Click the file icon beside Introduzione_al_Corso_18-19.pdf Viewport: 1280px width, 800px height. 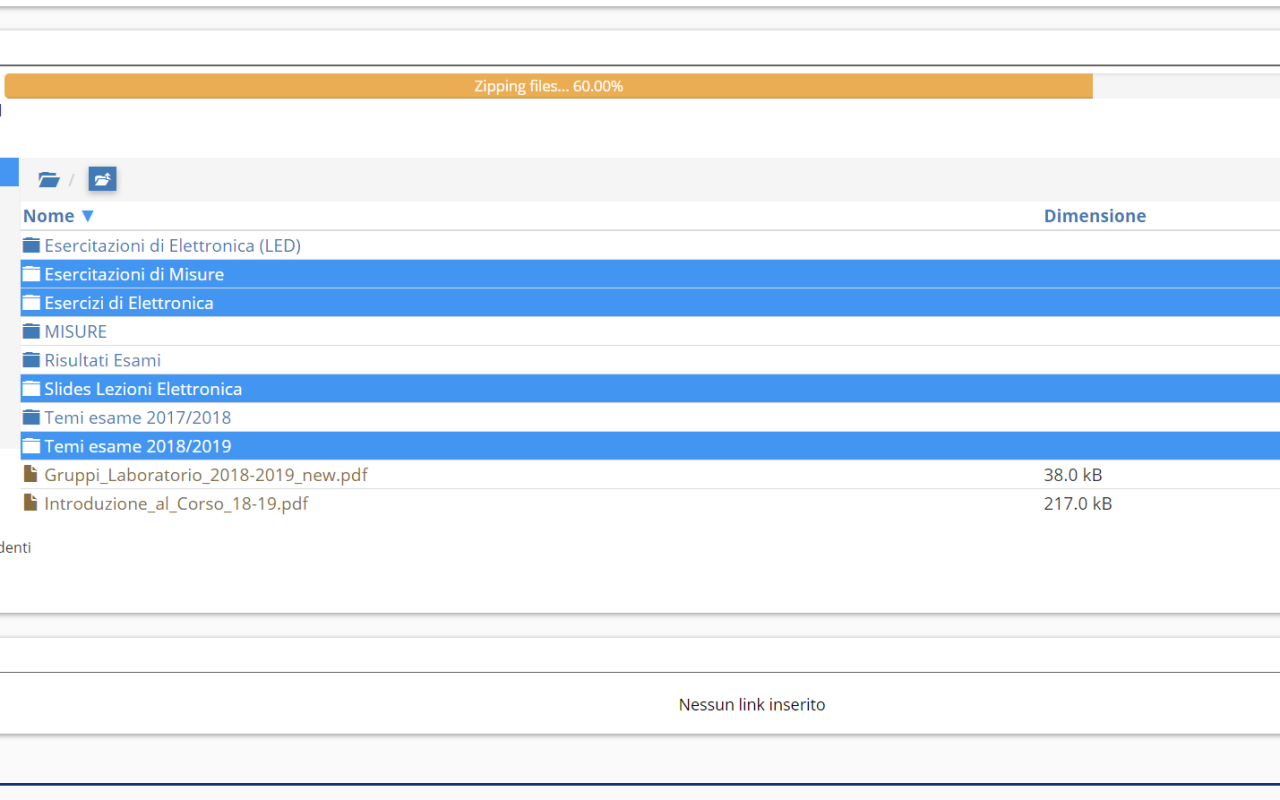pyautogui.click(x=30, y=503)
